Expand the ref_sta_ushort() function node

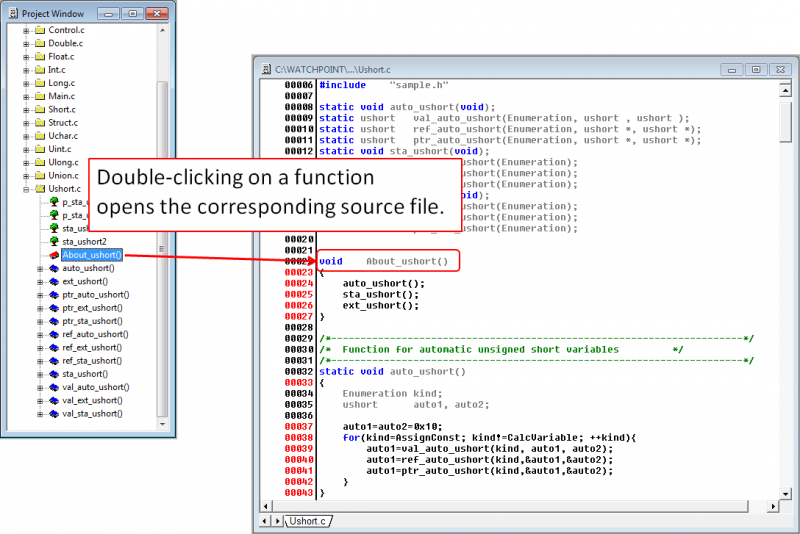click(x=40, y=362)
